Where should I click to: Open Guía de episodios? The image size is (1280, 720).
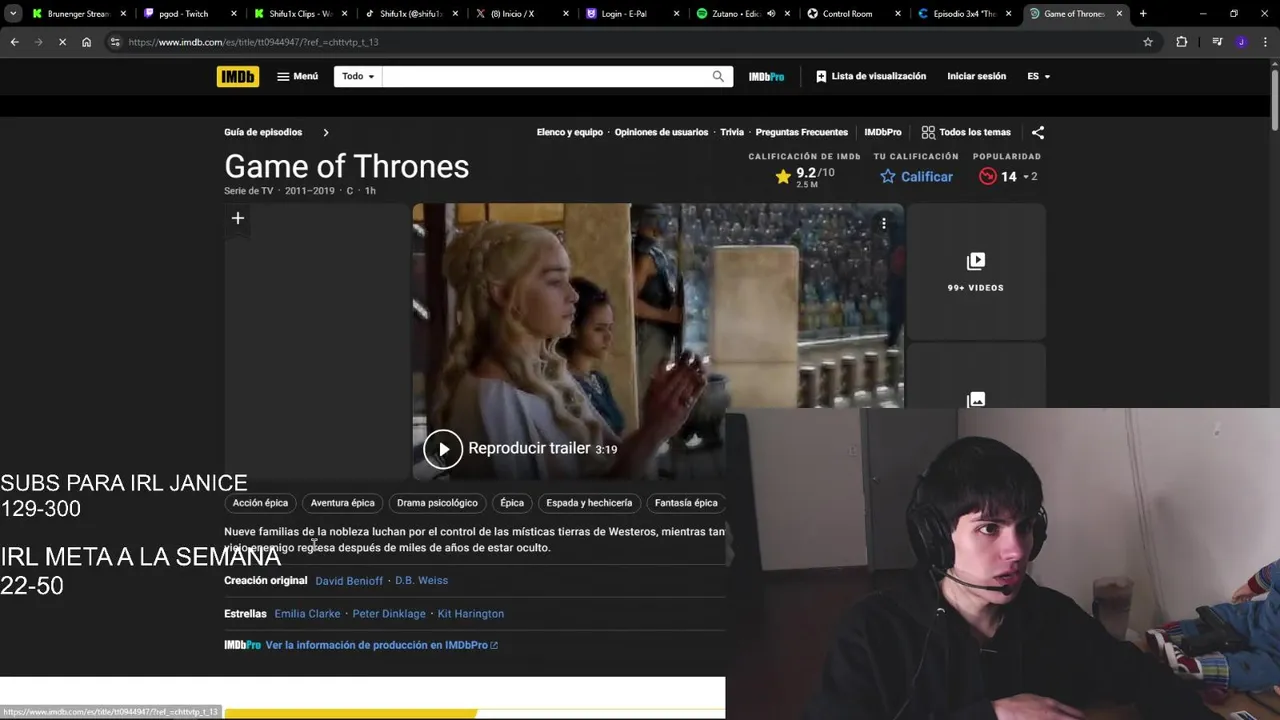pyautogui.click(x=263, y=132)
